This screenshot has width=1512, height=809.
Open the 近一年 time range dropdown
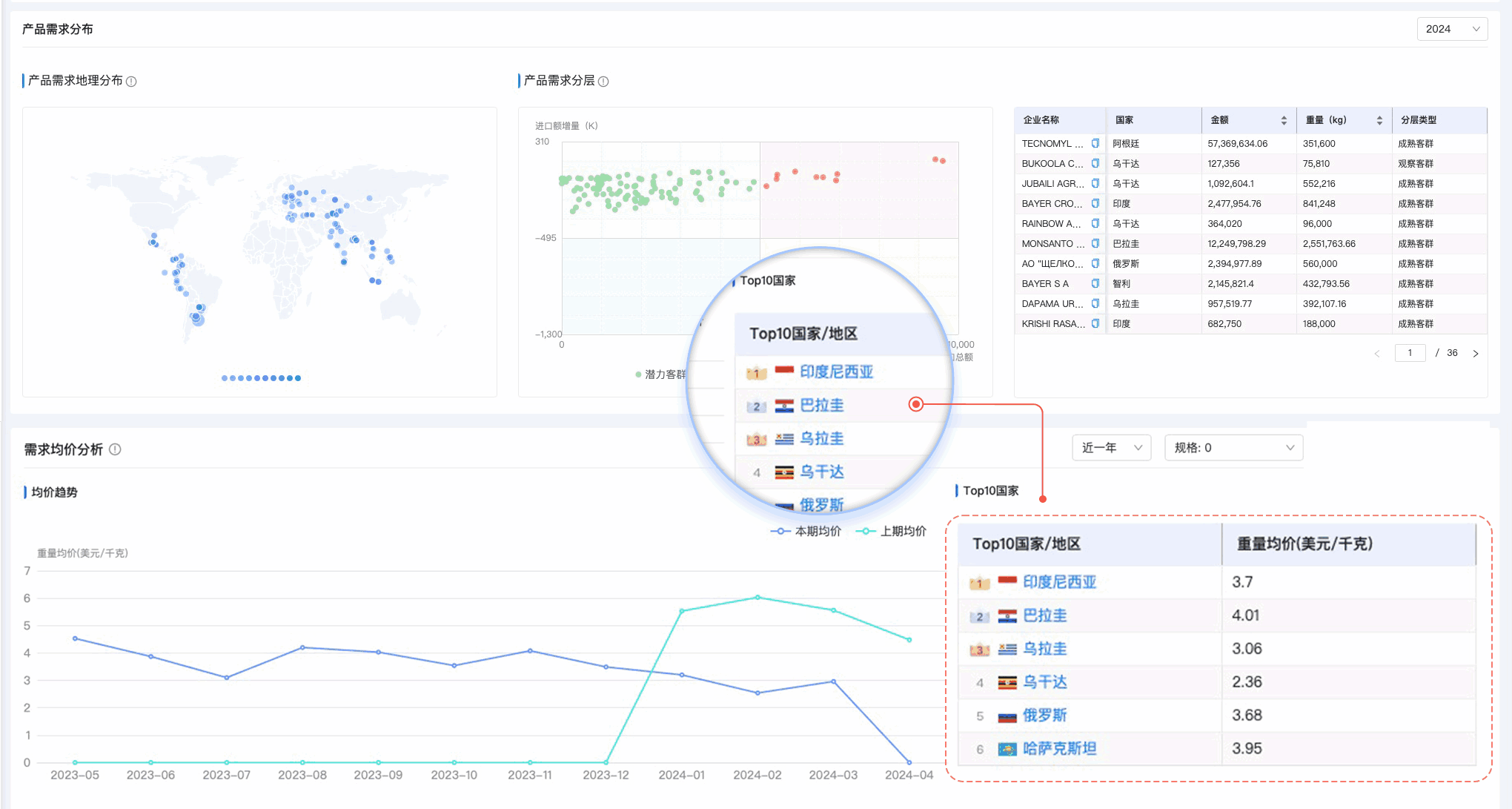pos(1110,447)
